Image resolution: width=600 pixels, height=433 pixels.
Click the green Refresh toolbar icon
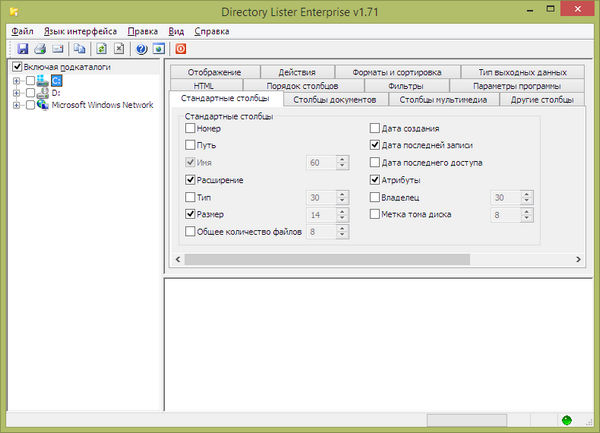click(x=101, y=48)
